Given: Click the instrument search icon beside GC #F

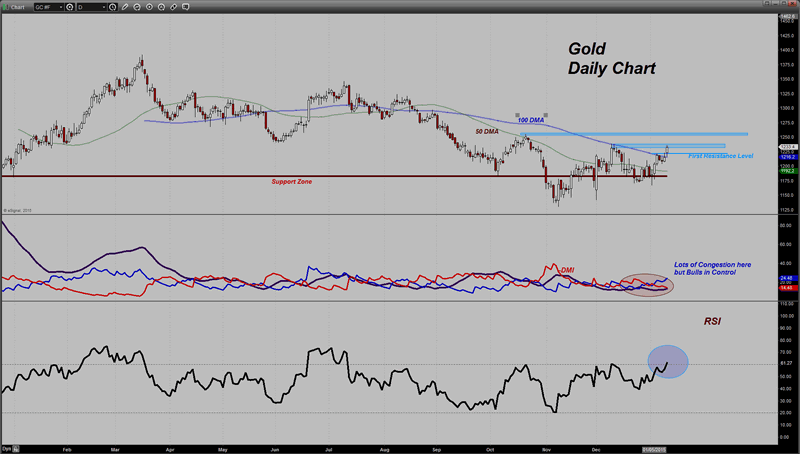Looking at the screenshot, I should click(69, 6).
